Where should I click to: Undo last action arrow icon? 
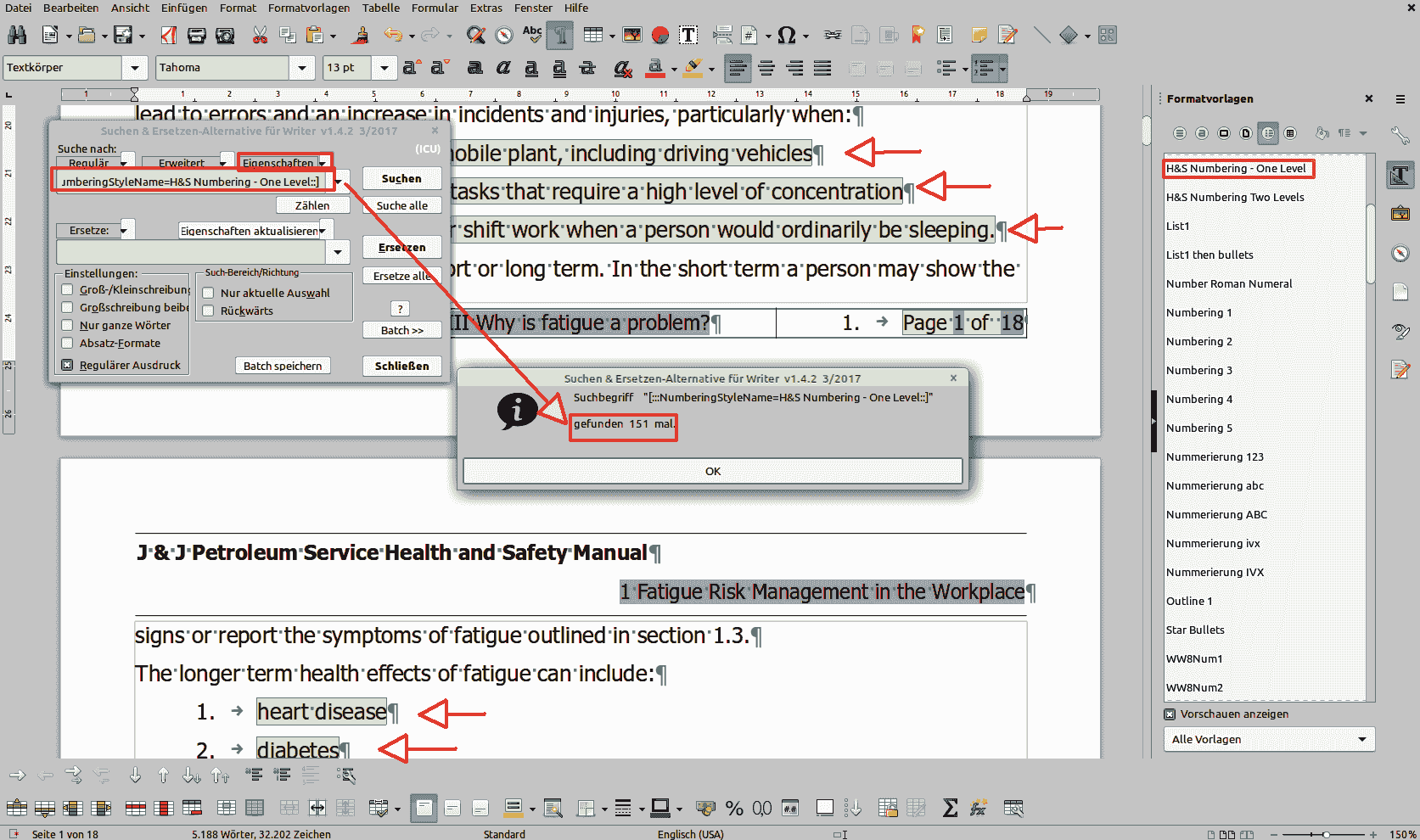coord(392,35)
